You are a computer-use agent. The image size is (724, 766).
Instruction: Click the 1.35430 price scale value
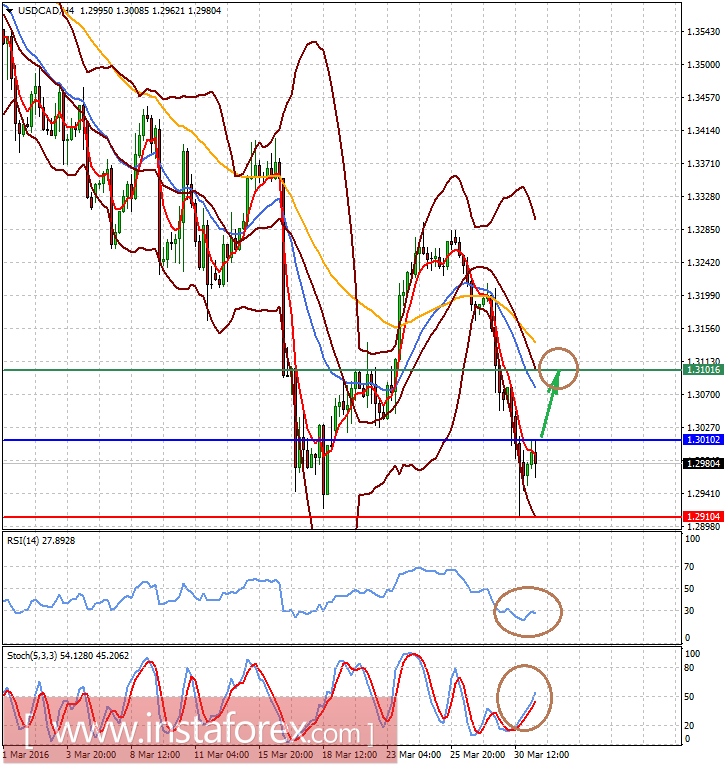click(x=703, y=32)
